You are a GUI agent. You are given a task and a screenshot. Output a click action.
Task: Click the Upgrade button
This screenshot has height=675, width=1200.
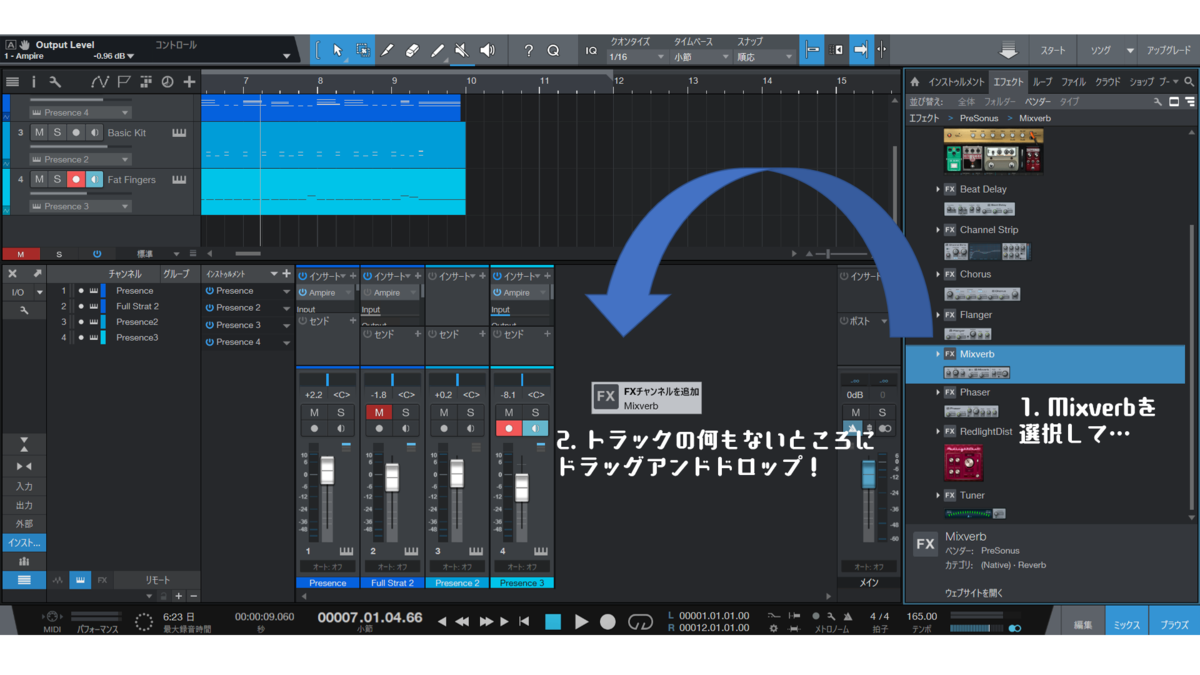tap(1168, 50)
